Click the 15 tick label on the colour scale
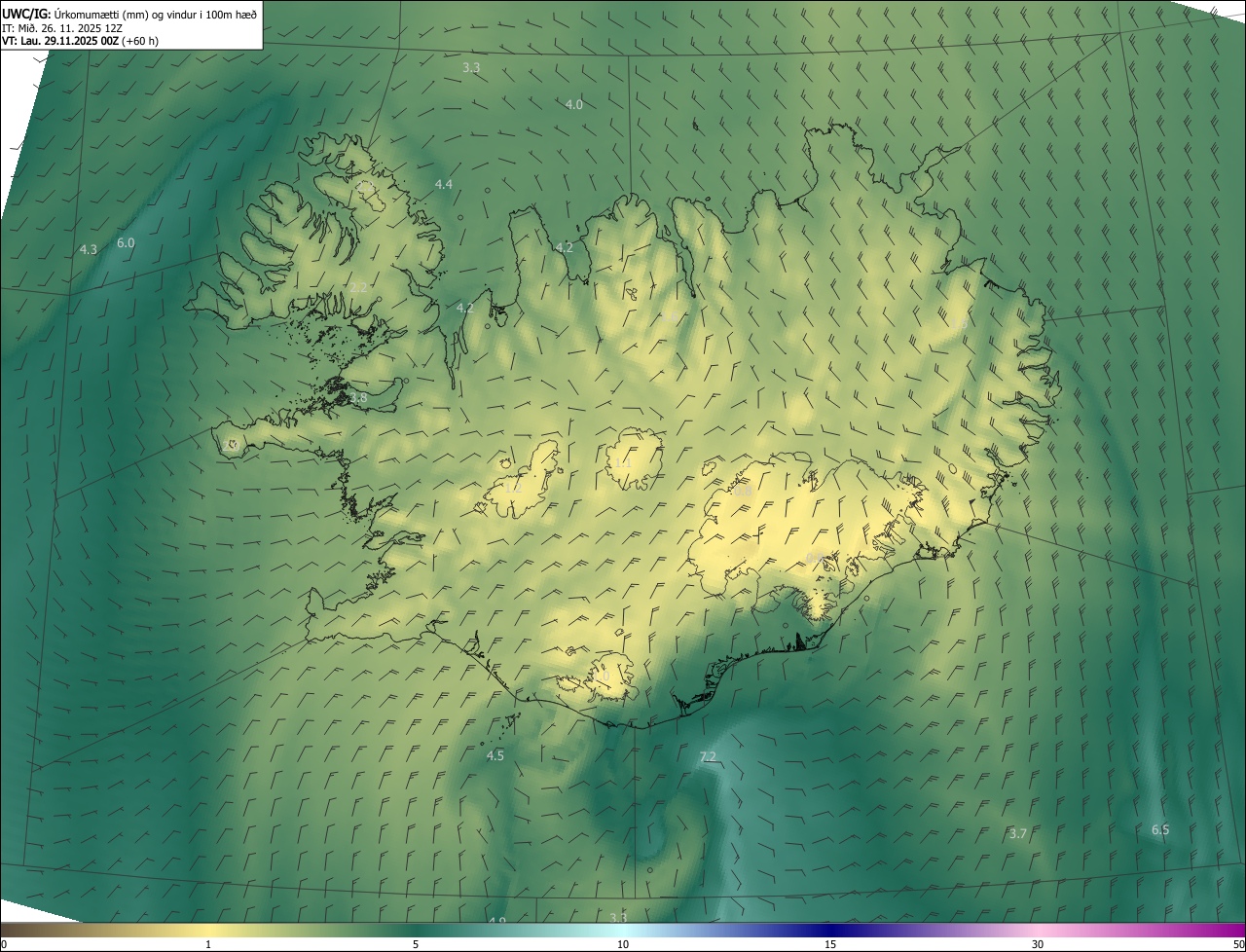 coord(830,944)
